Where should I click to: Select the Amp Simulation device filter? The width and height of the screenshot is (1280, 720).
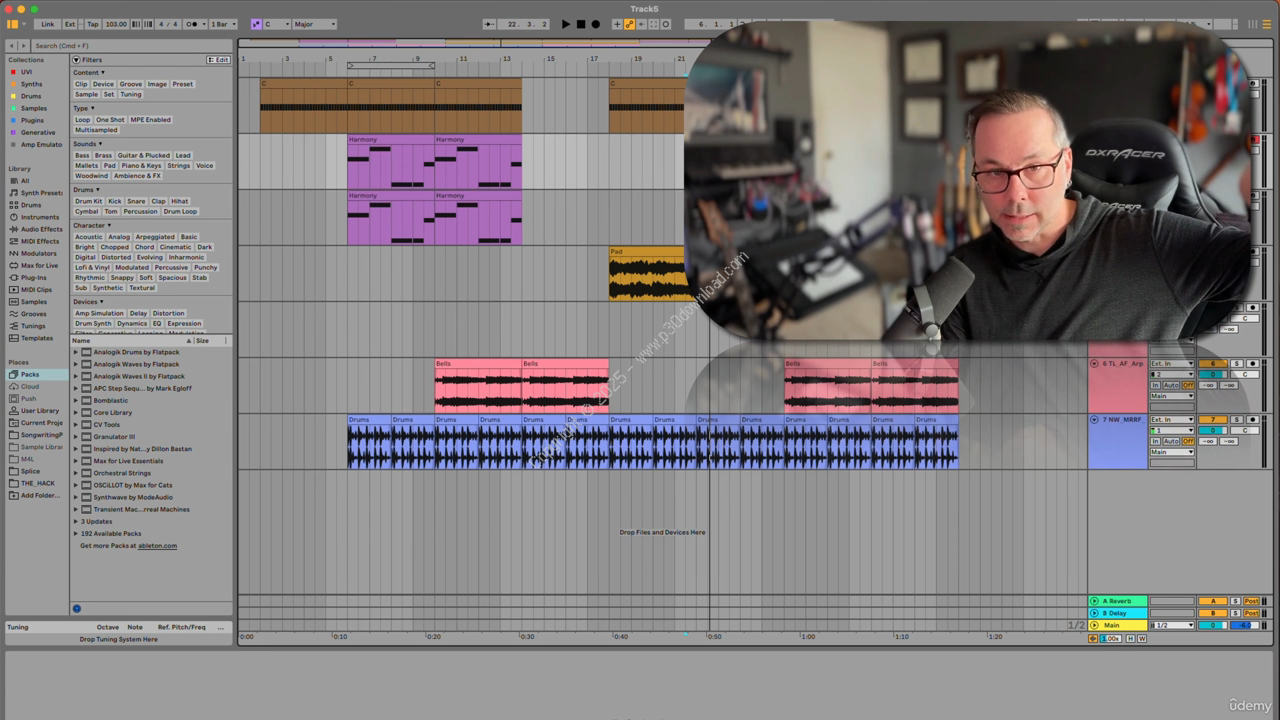pyautogui.click(x=99, y=313)
